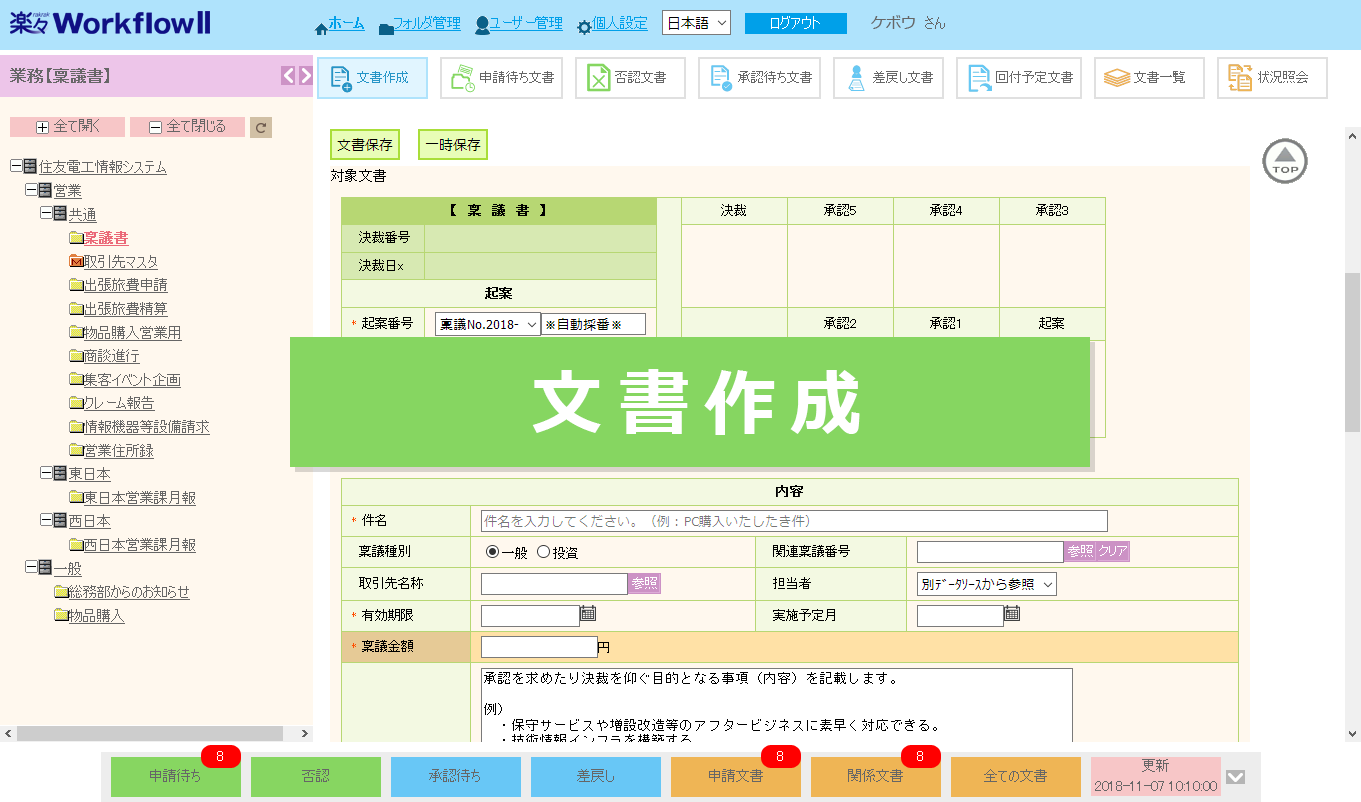Open 否認文書 in the toolbar

(x=630, y=78)
